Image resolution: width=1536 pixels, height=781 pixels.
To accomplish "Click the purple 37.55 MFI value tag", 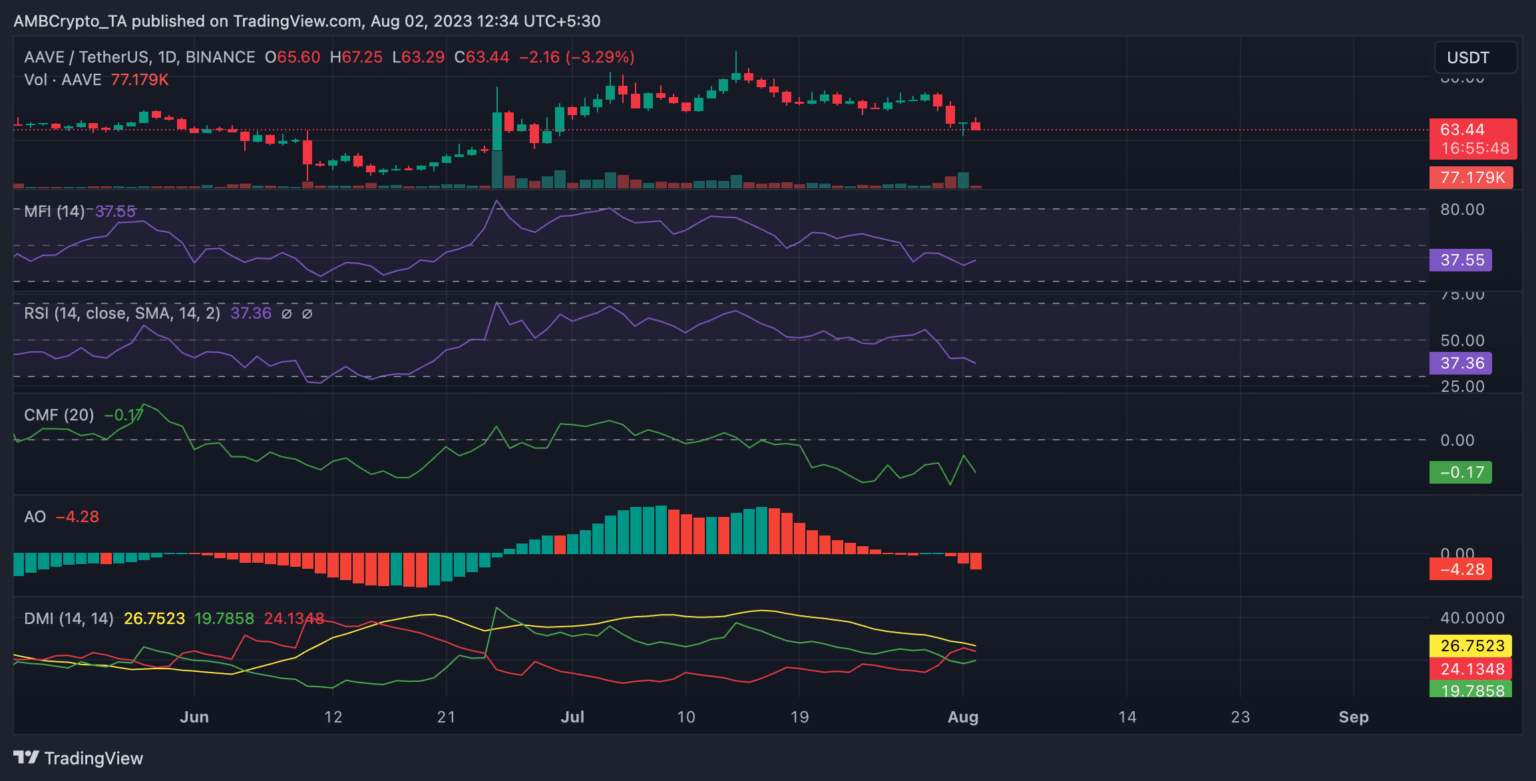I will (x=1461, y=260).
